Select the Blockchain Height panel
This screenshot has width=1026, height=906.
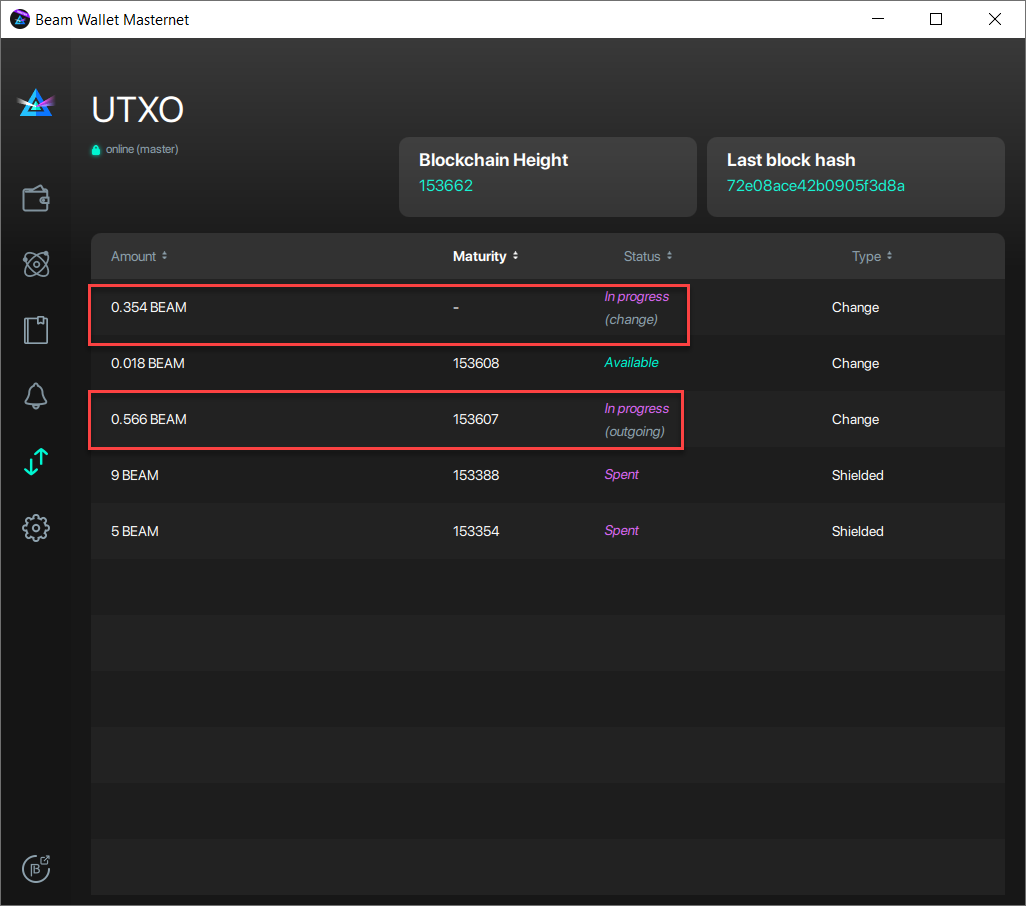(547, 177)
